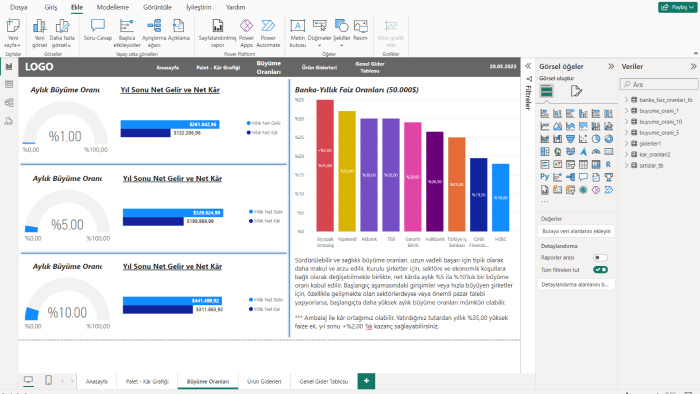Expand buyume_orani_5 table

tap(626, 133)
